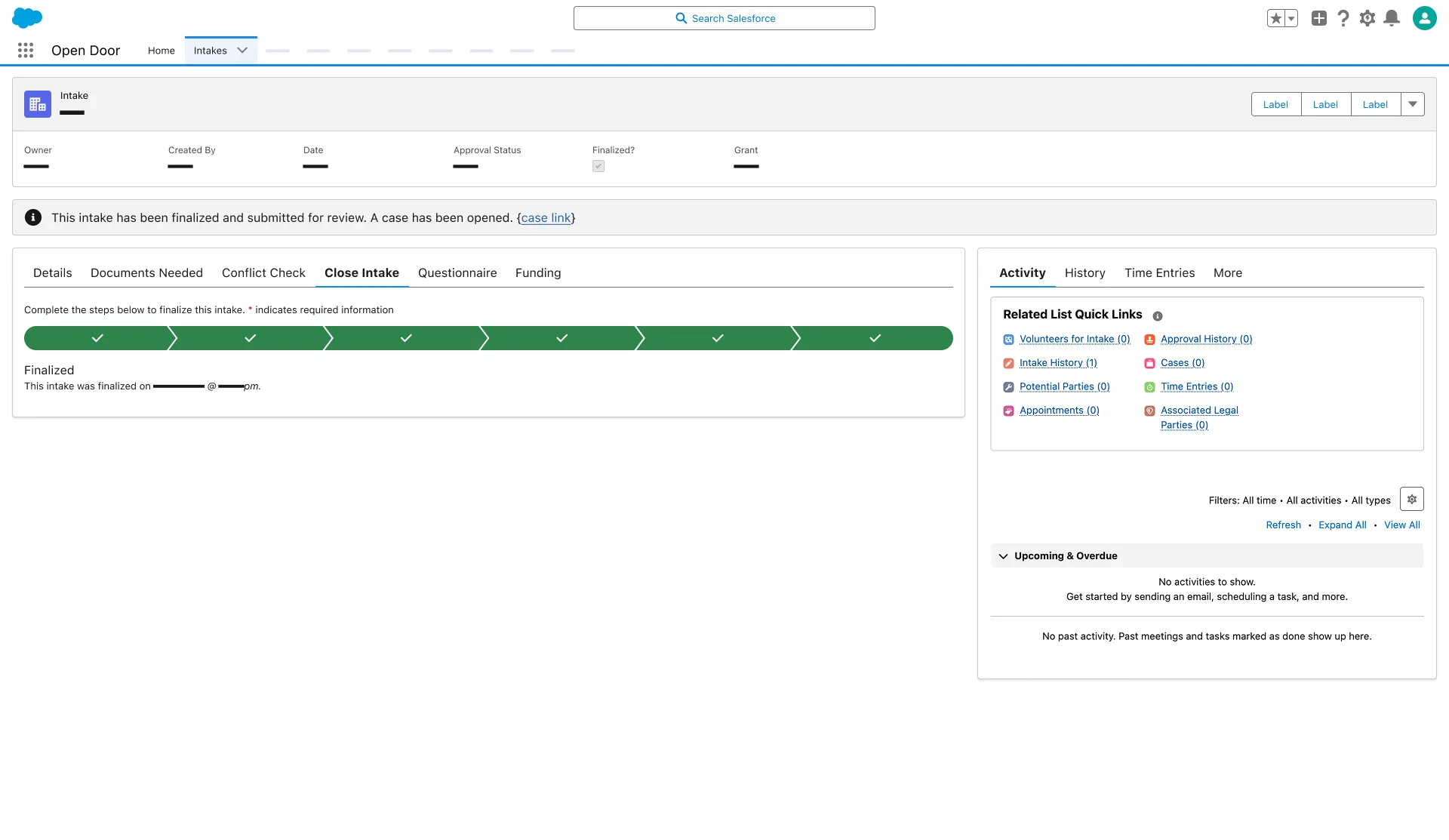Open Cases (0) link

click(x=1183, y=363)
